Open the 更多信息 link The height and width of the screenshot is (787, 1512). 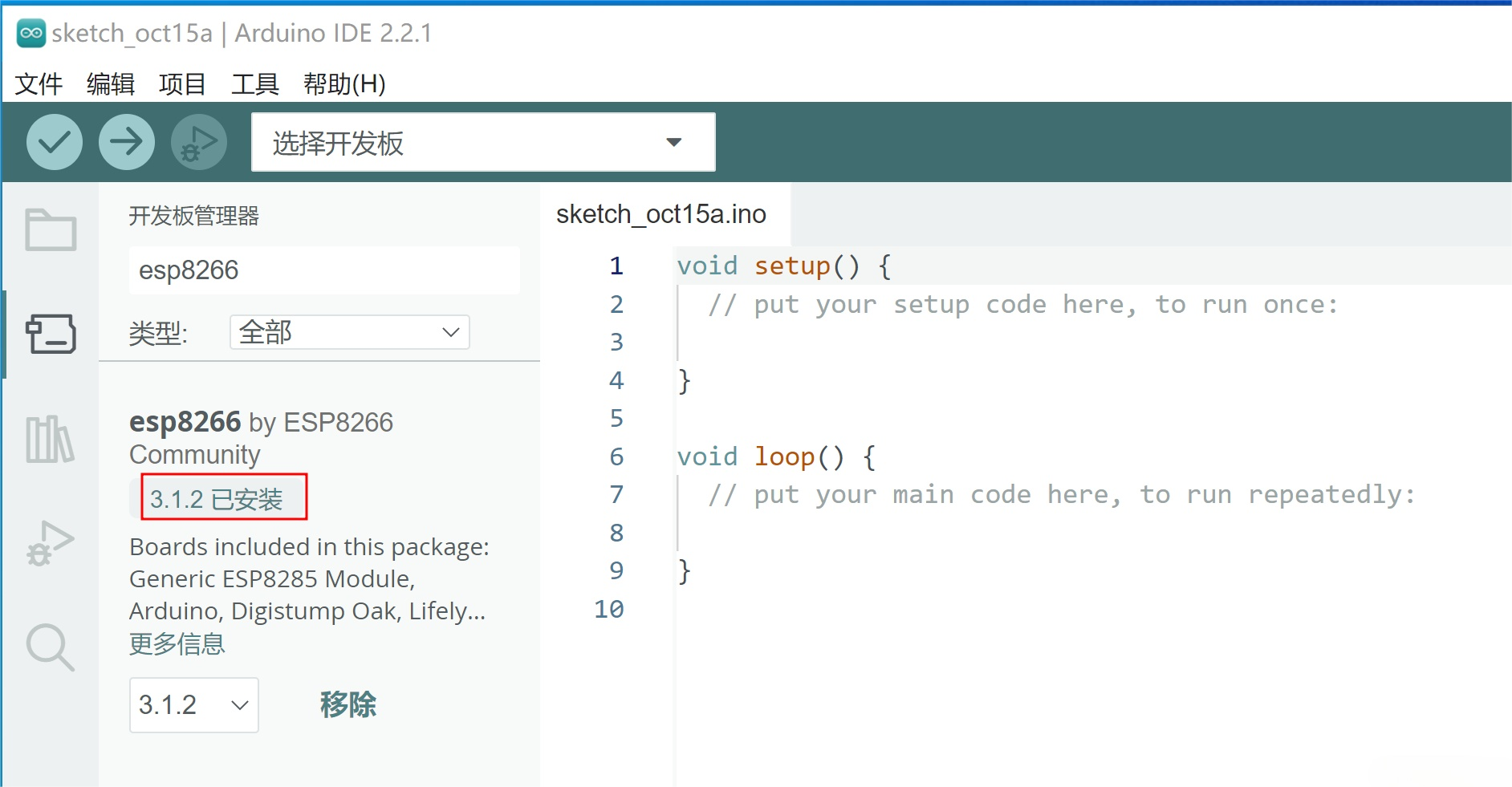(x=177, y=643)
